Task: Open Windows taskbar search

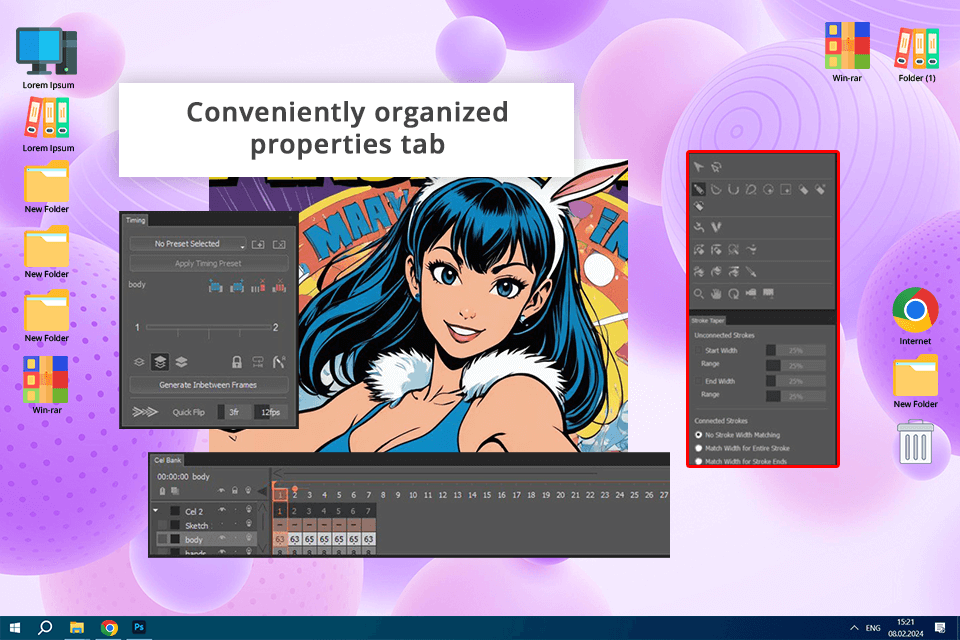Action: [x=45, y=627]
